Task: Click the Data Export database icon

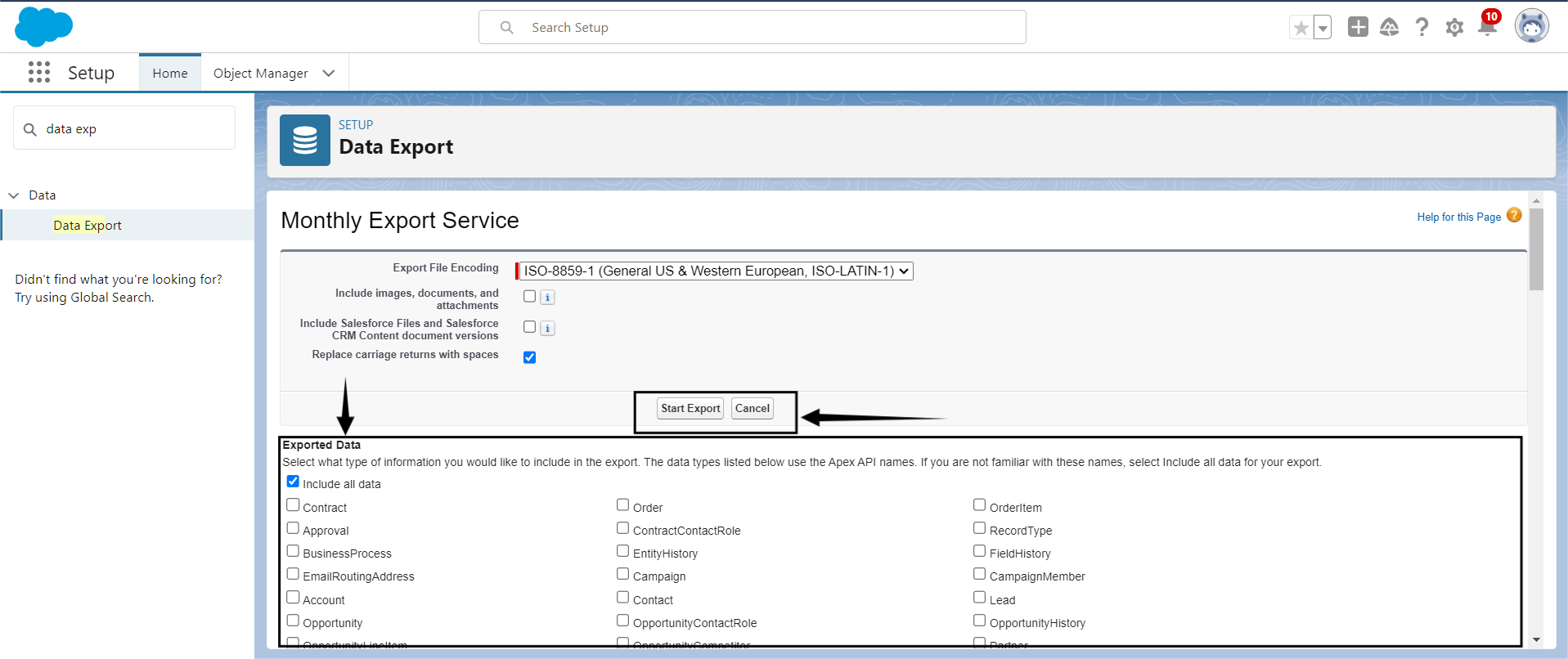Action: point(305,141)
